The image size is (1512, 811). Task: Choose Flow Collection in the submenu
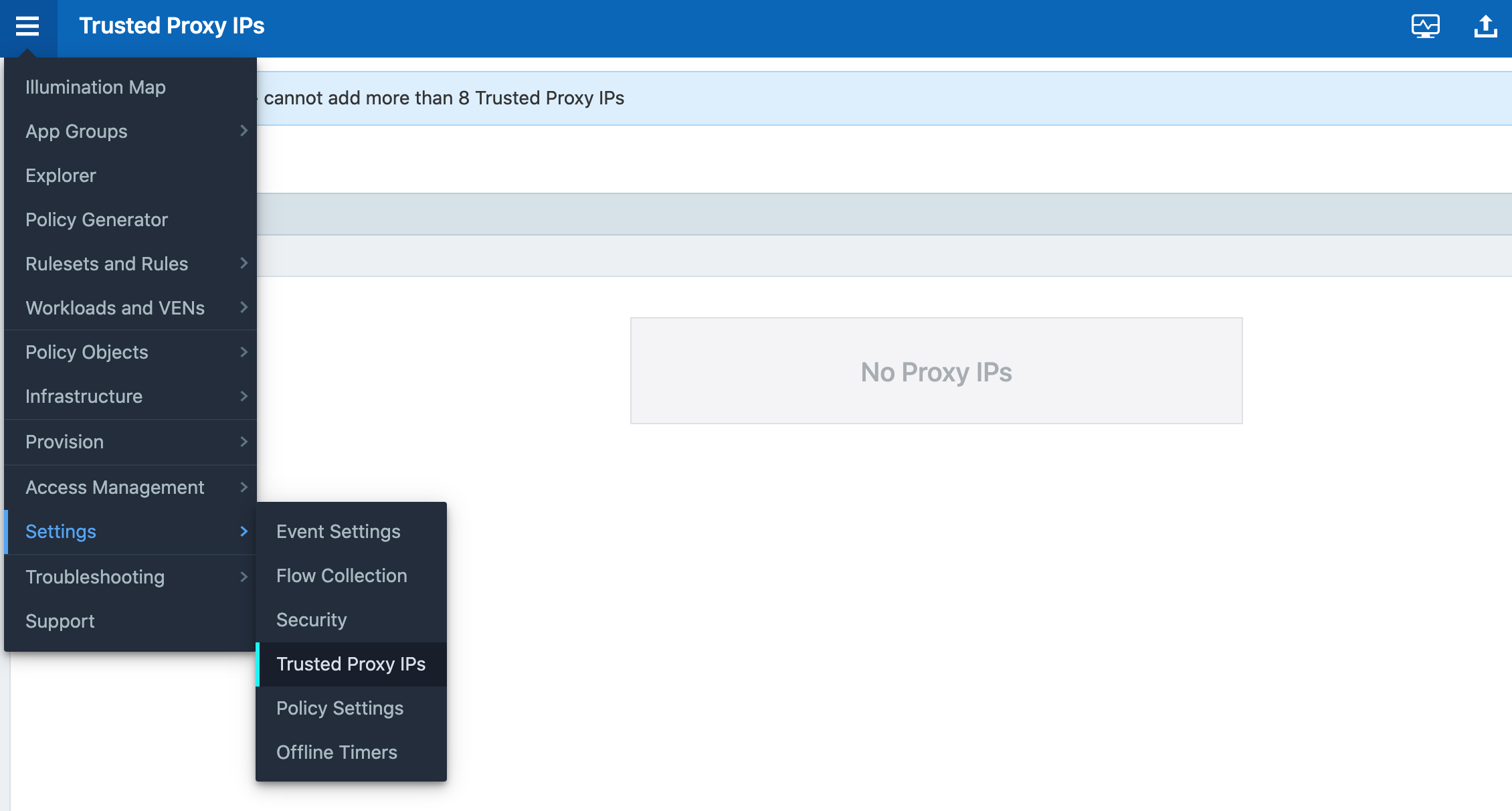click(351, 575)
